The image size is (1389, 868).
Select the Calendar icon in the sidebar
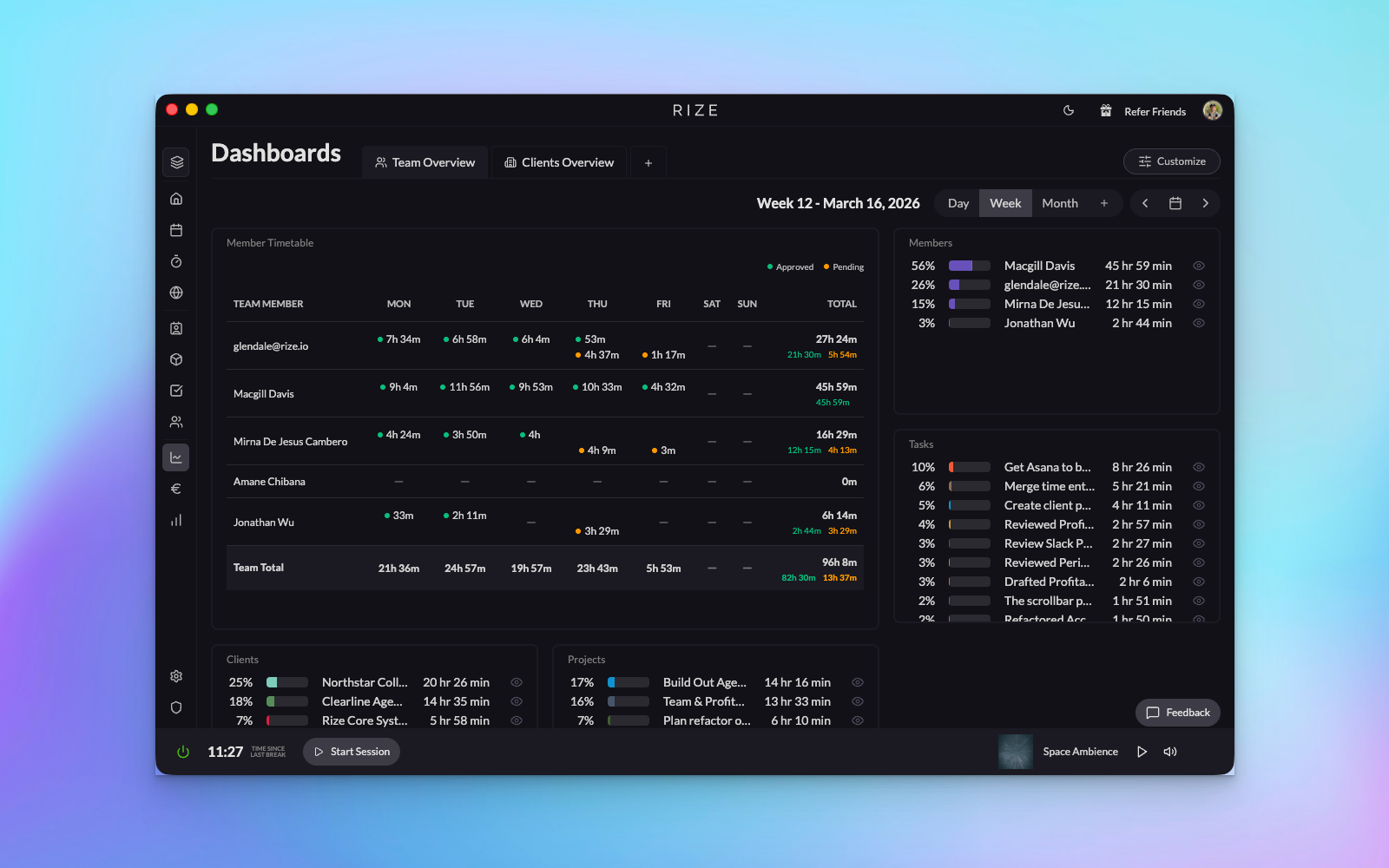coord(175,229)
